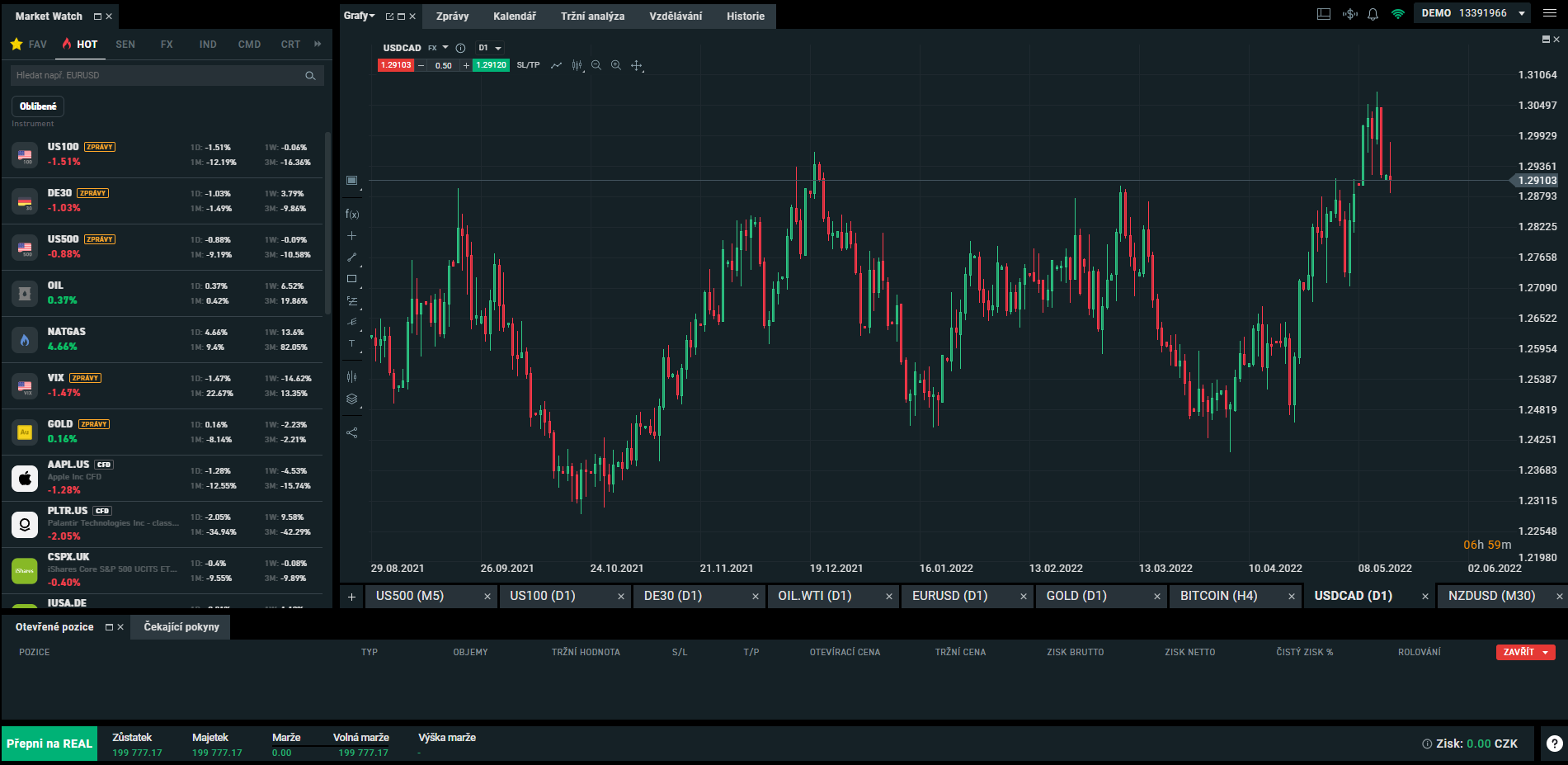The image size is (1568, 765).
Task: Select the trend line drawing tool
Action: (x=352, y=257)
